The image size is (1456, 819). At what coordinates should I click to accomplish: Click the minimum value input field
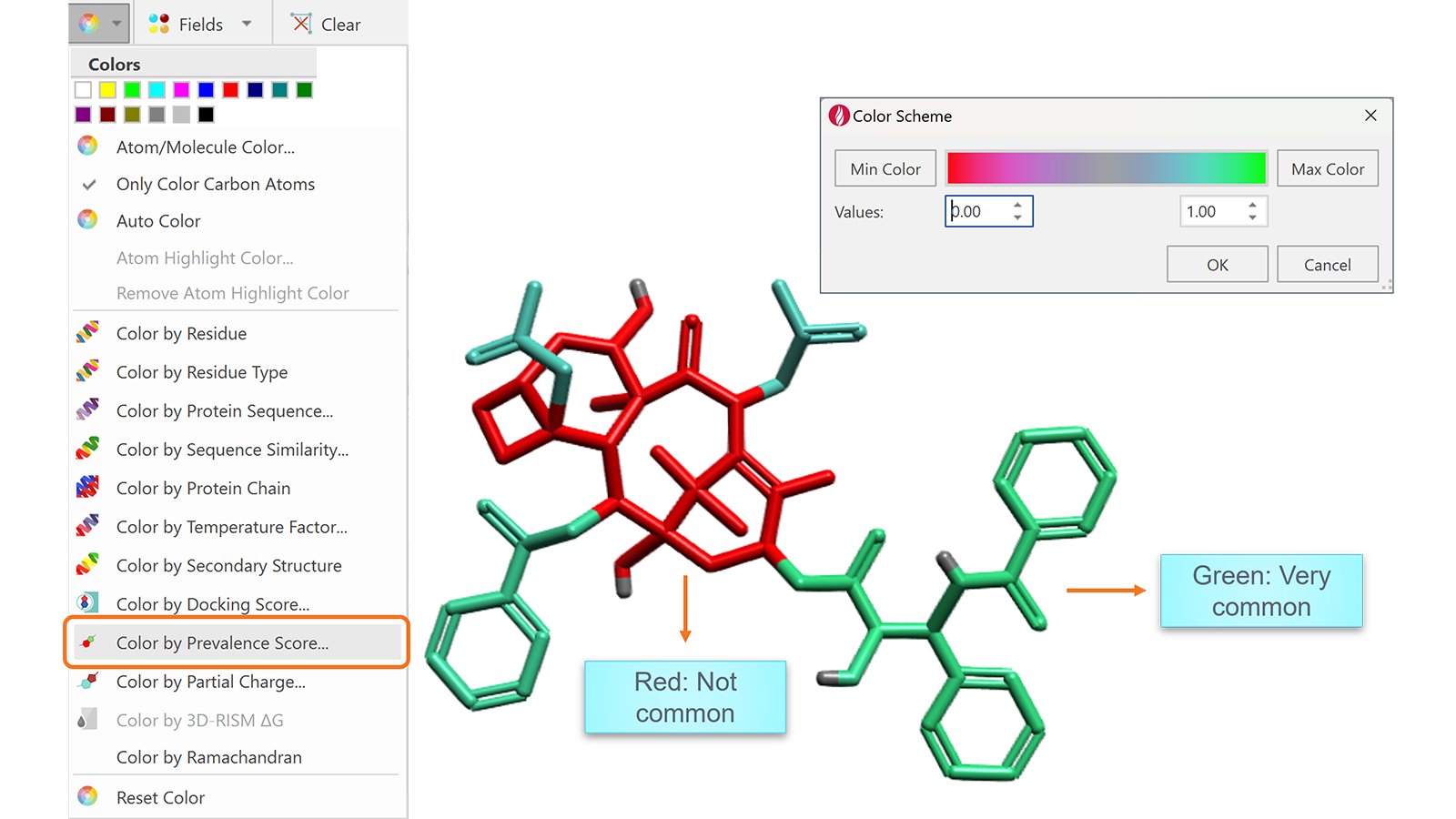point(977,212)
